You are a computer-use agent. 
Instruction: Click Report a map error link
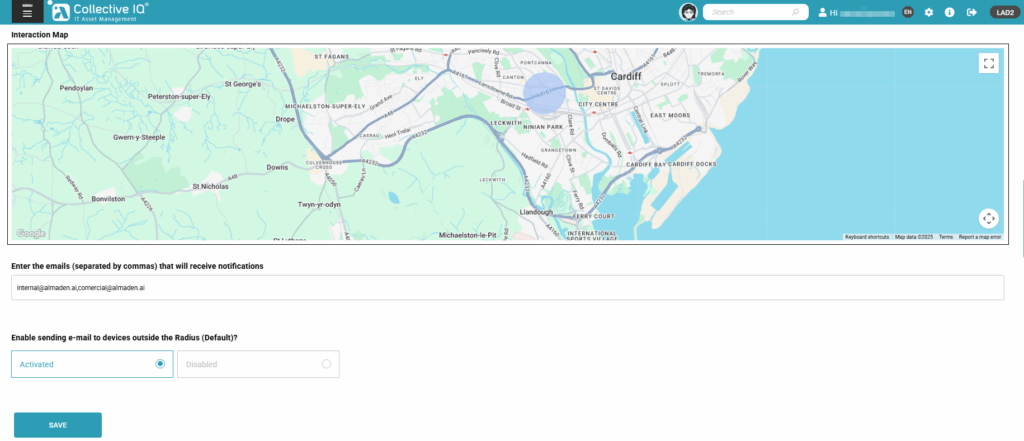(980, 237)
